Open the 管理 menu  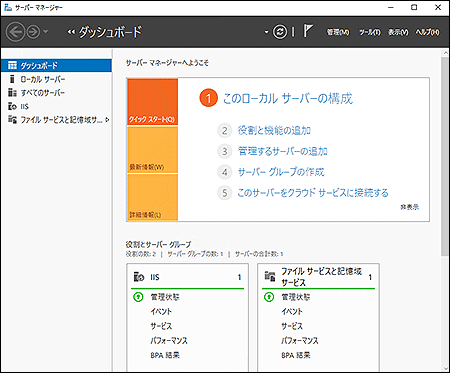click(x=338, y=32)
